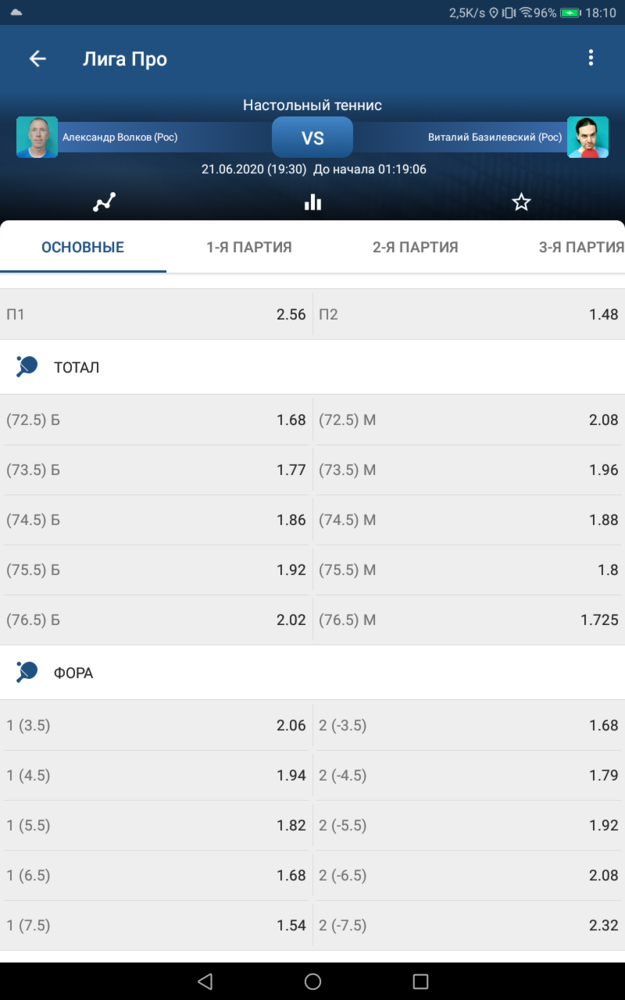Tap the Android recent apps square
Image resolution: width=625 pixels, height=1000 pixels.
click(420, 981)
